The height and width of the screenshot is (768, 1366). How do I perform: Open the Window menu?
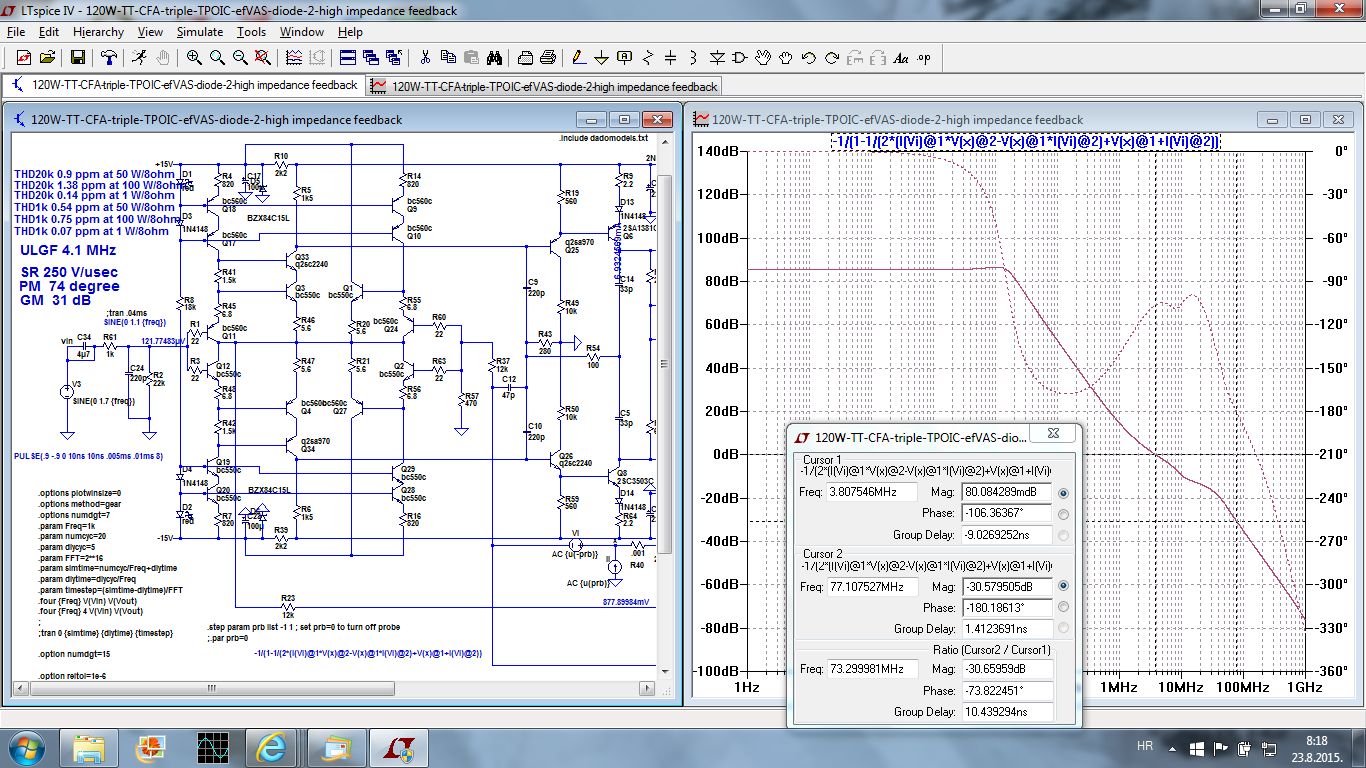[301, 32]
